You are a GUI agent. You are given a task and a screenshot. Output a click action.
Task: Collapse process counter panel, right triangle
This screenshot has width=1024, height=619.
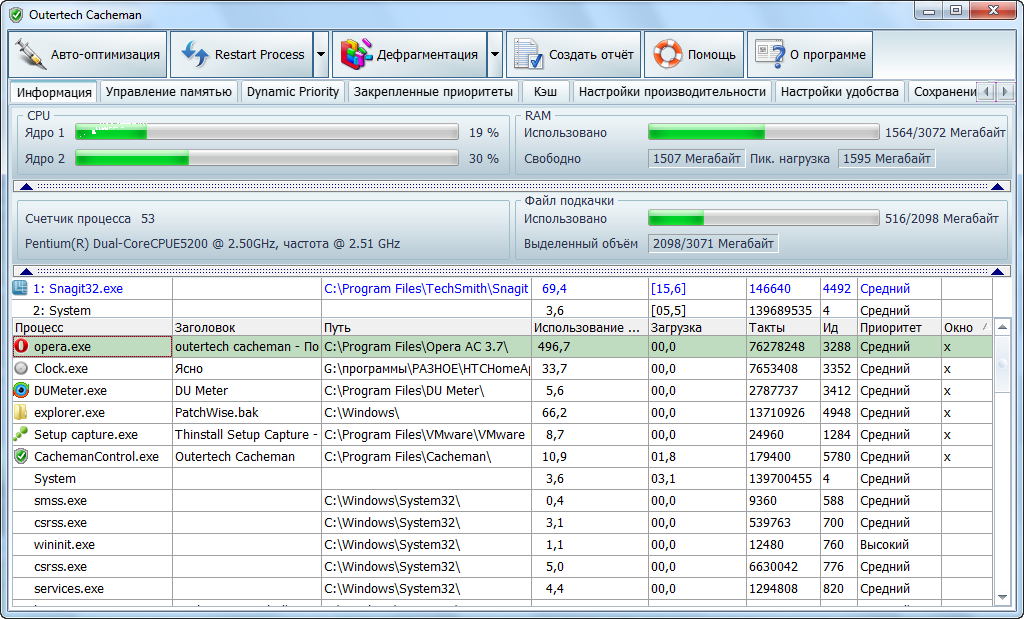997,272
